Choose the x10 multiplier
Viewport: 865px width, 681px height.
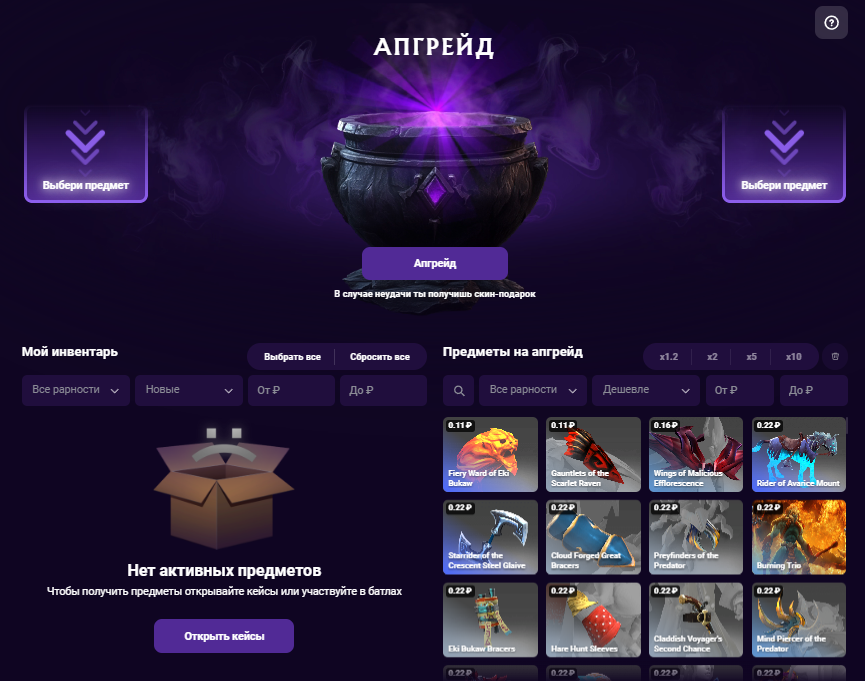(793, 357)
